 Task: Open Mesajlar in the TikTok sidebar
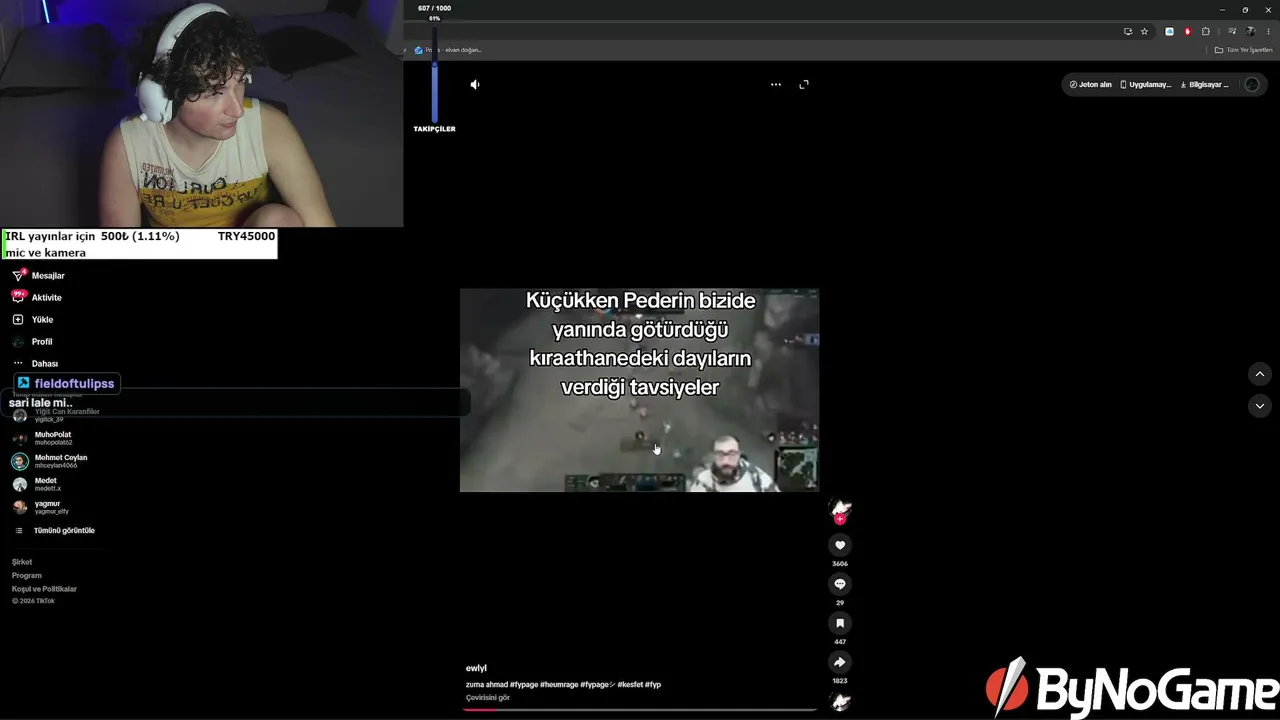39,276
